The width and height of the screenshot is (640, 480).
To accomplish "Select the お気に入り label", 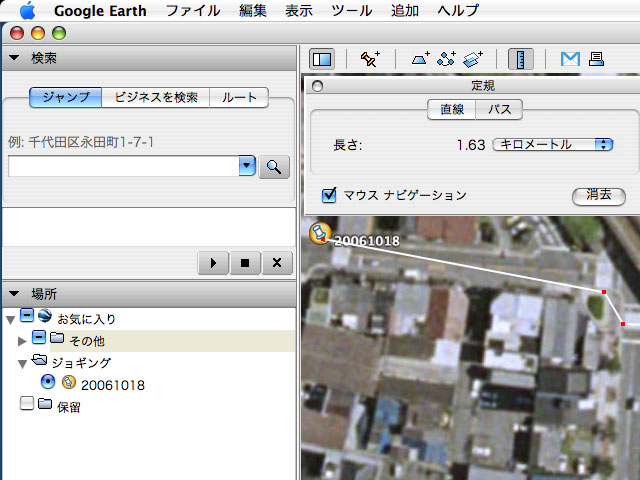I will 87,319.
